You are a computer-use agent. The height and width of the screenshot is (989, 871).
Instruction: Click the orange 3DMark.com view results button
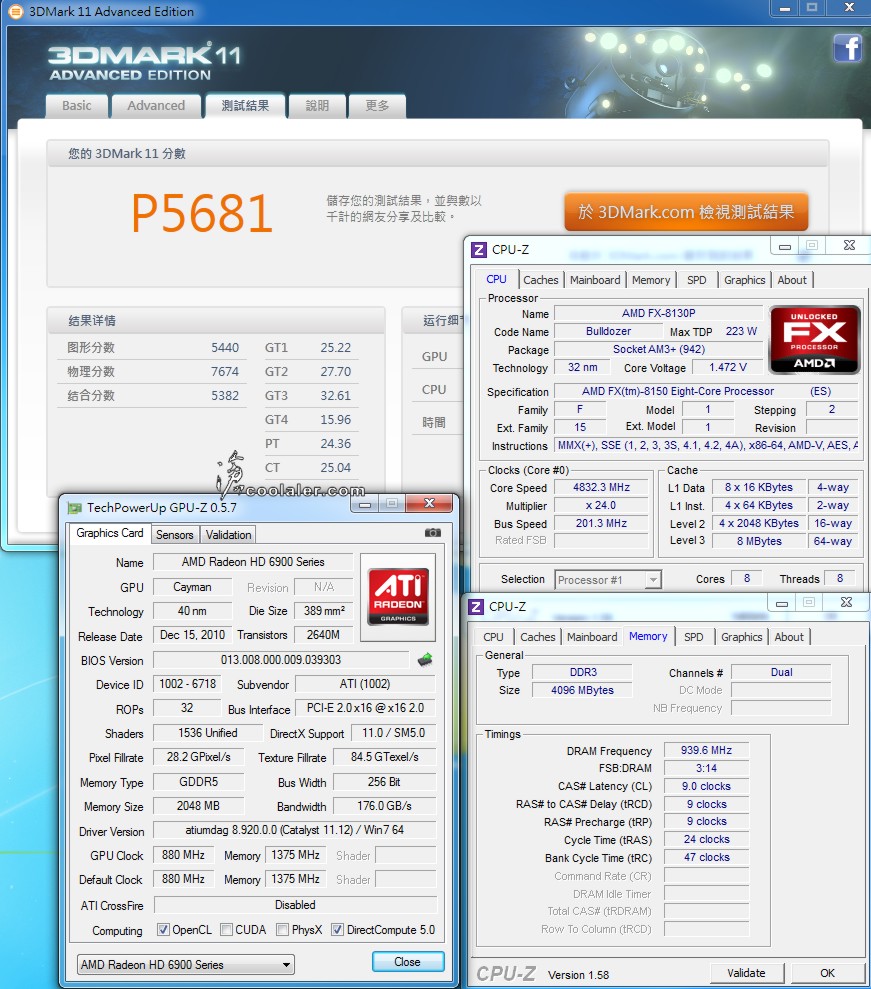(x=686, y=212)
